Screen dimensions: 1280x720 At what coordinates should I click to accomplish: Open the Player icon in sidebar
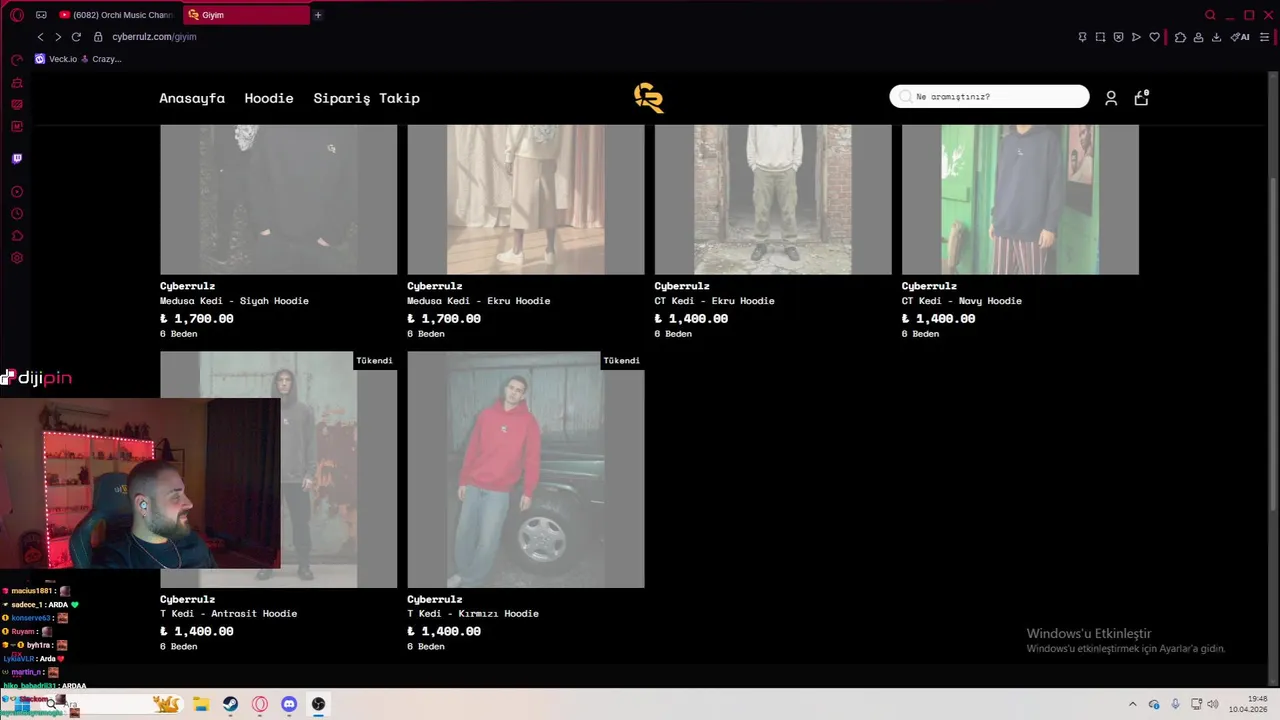coord(17,191)
